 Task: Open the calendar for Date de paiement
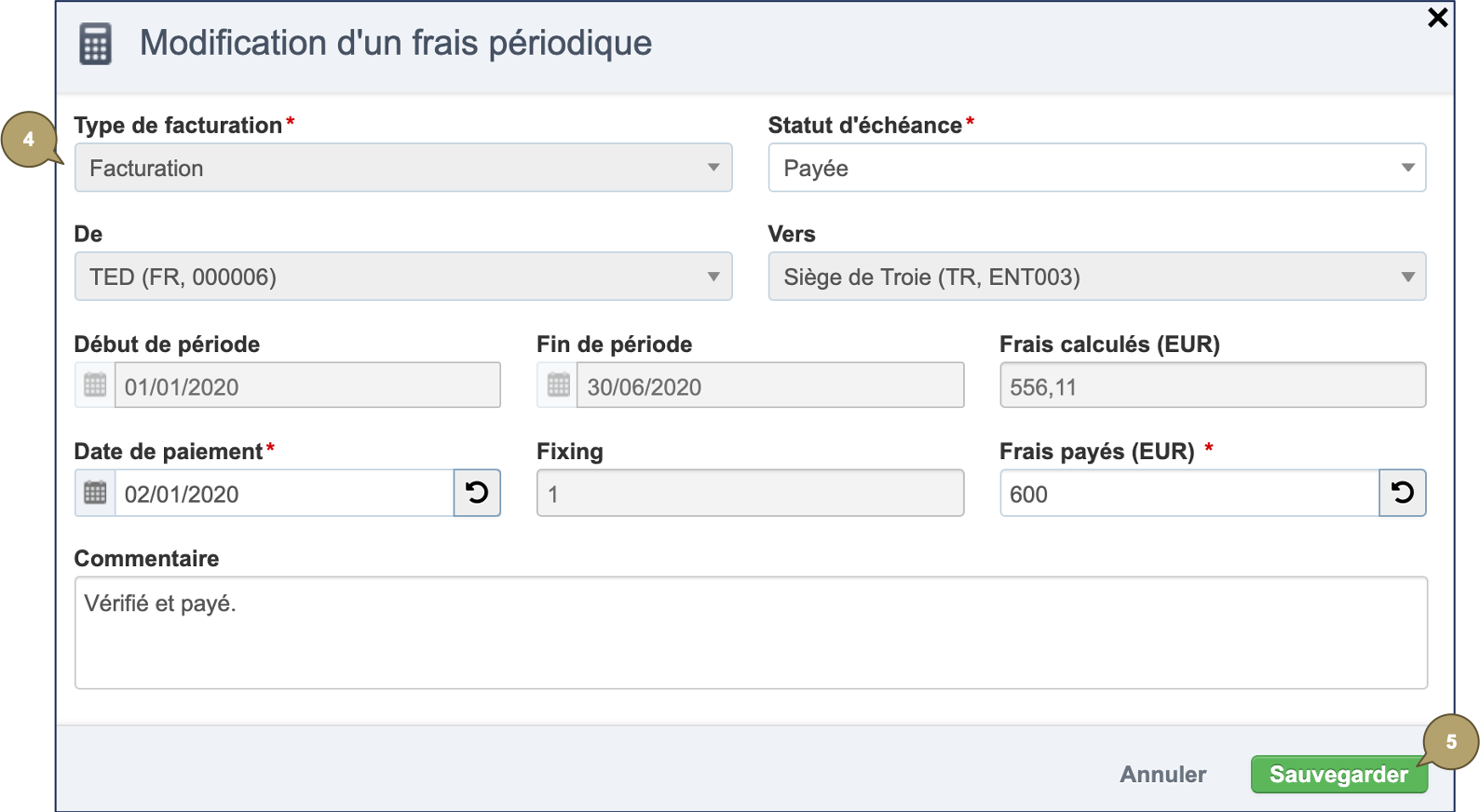[x=93, y=493]
